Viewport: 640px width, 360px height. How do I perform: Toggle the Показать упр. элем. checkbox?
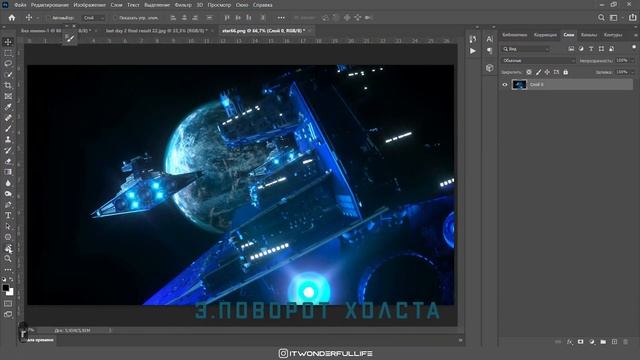(115, 18)
